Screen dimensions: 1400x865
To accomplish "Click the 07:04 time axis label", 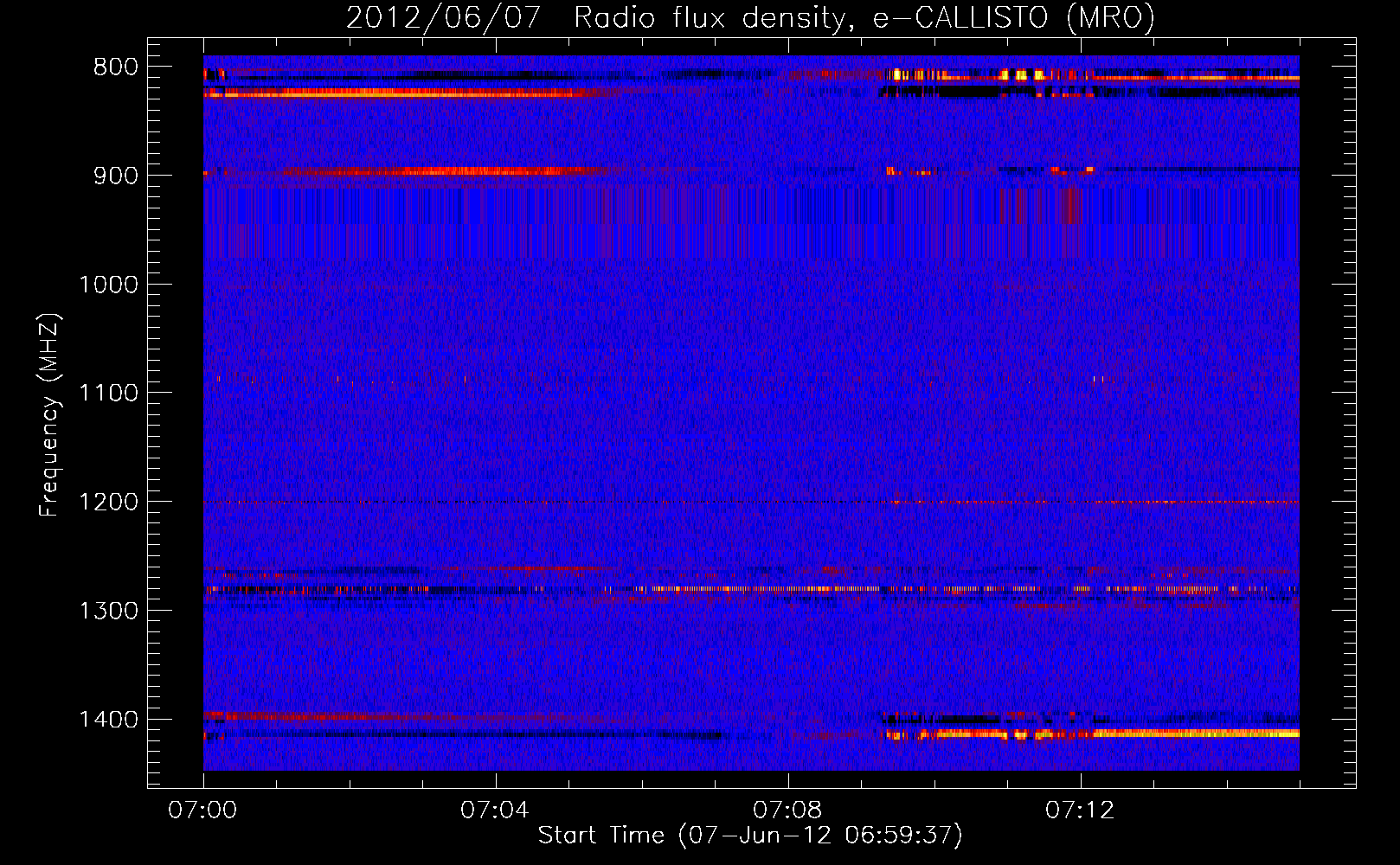I will (495, 811).
